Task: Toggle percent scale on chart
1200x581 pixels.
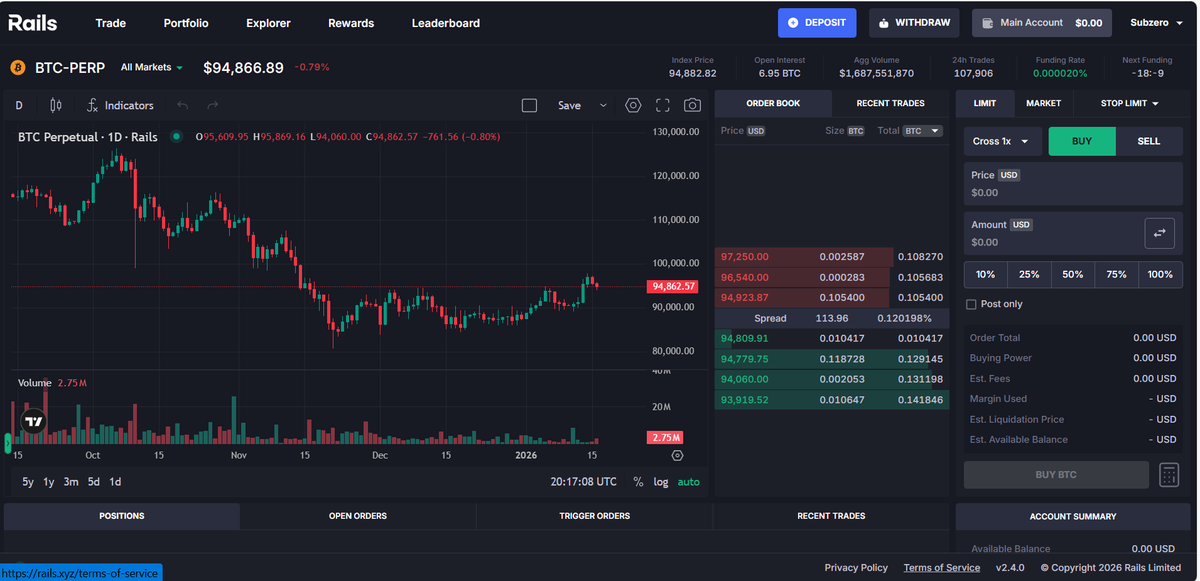Action: tap(638, 482)
